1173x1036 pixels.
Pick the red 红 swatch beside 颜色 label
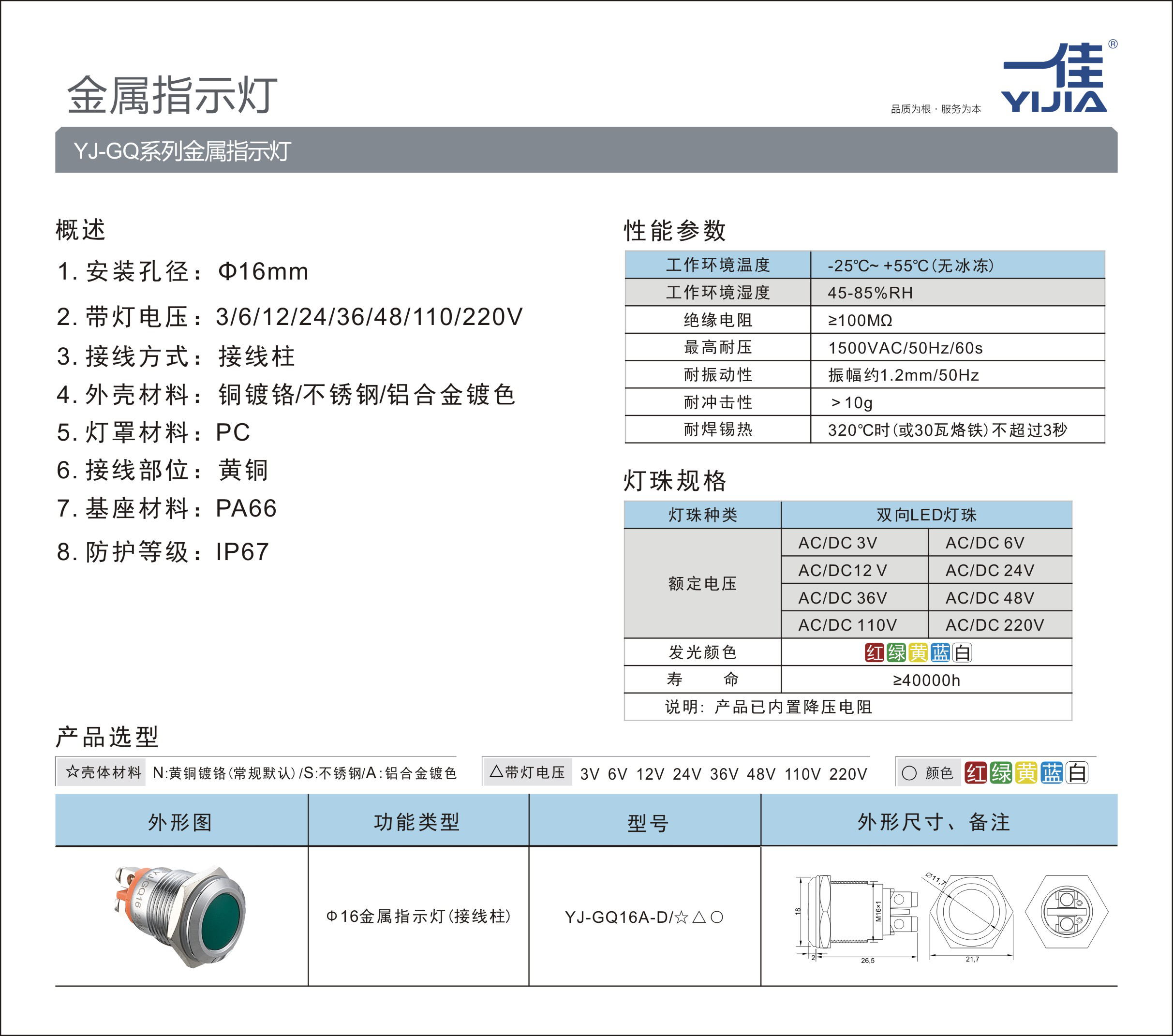(976, 773)
